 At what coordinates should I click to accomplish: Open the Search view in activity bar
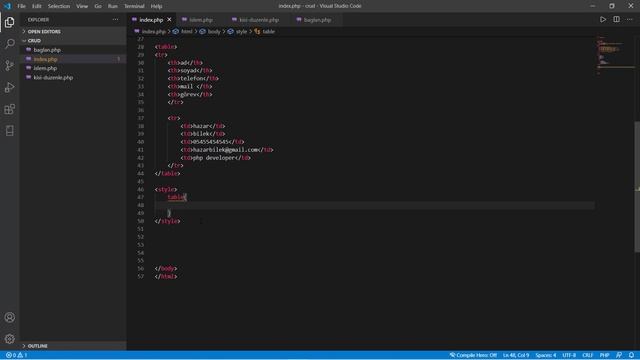[x=9, y=43]
